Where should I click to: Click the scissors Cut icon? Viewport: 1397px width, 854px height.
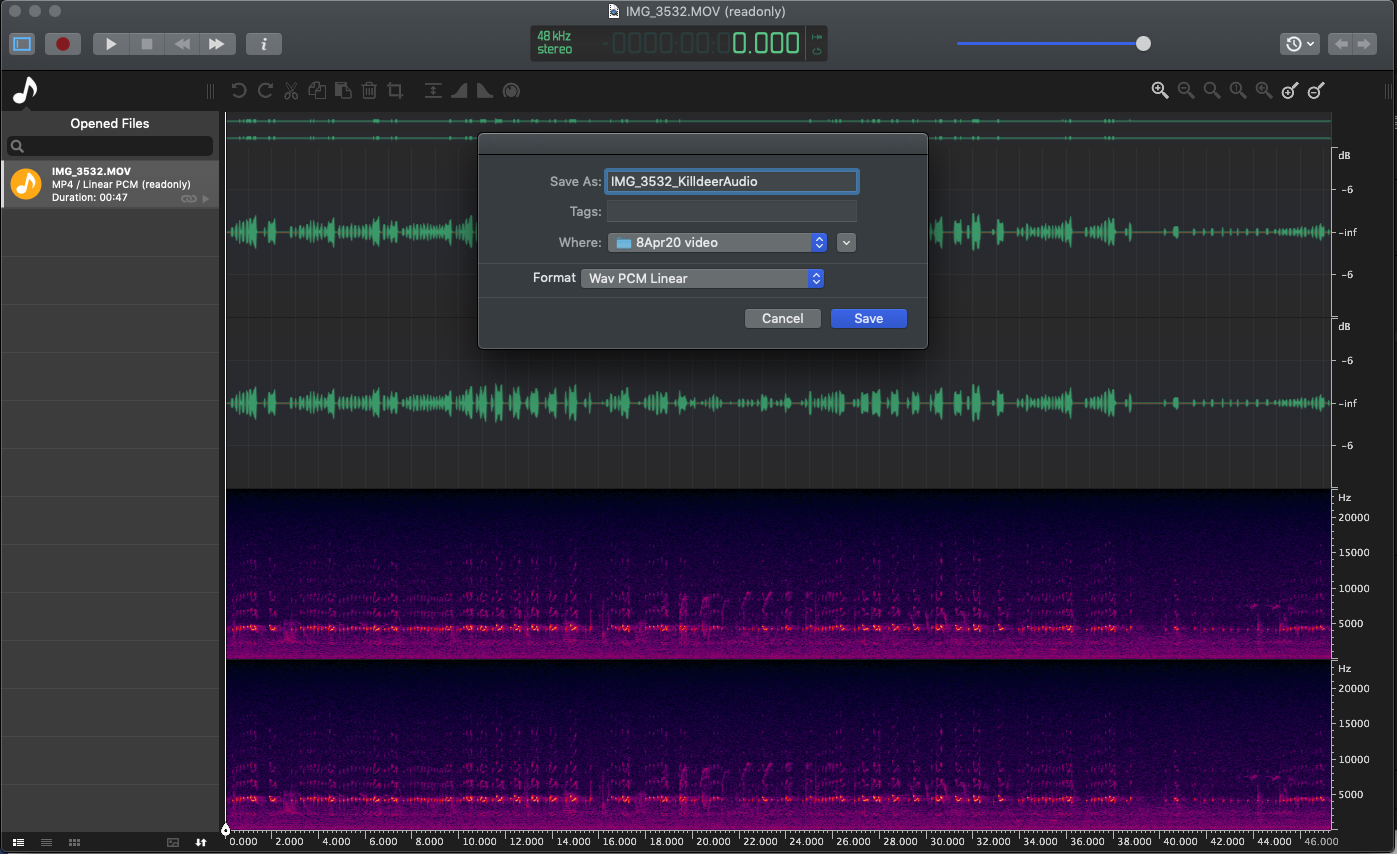pyautogui.click(x=291, y=91)
